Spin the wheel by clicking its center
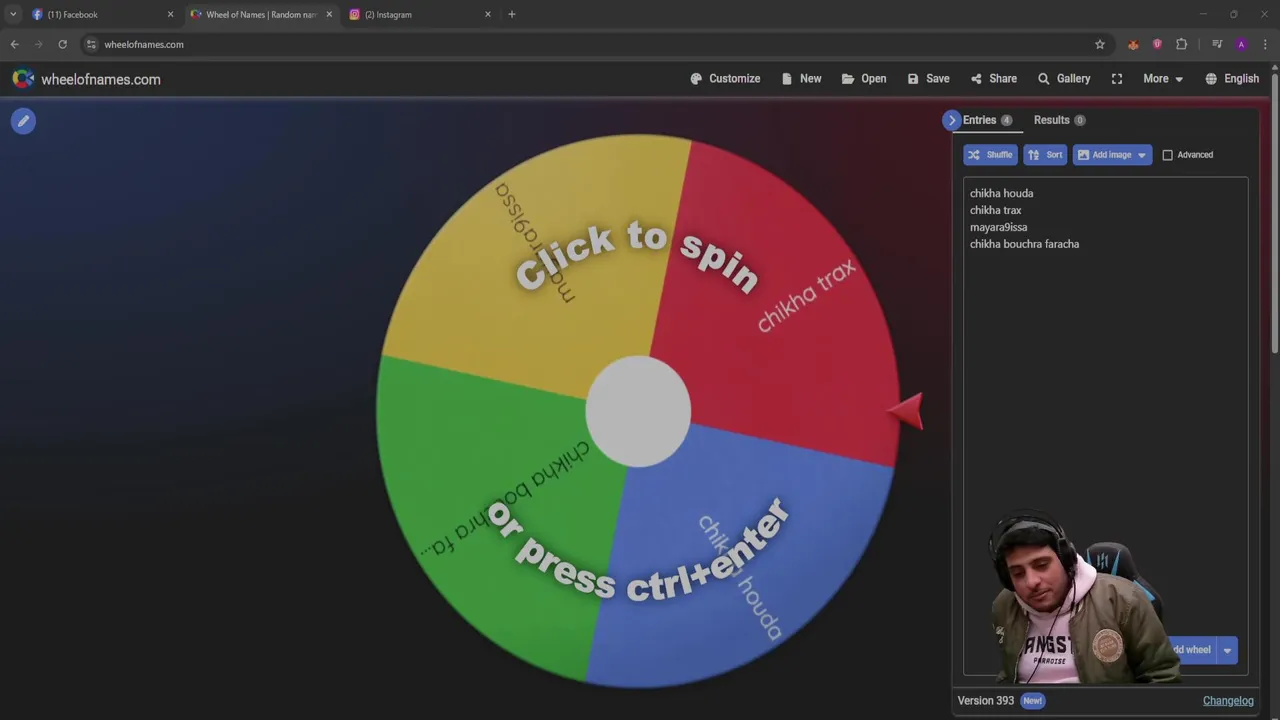The image size is (1280, 720). point(638,411)
